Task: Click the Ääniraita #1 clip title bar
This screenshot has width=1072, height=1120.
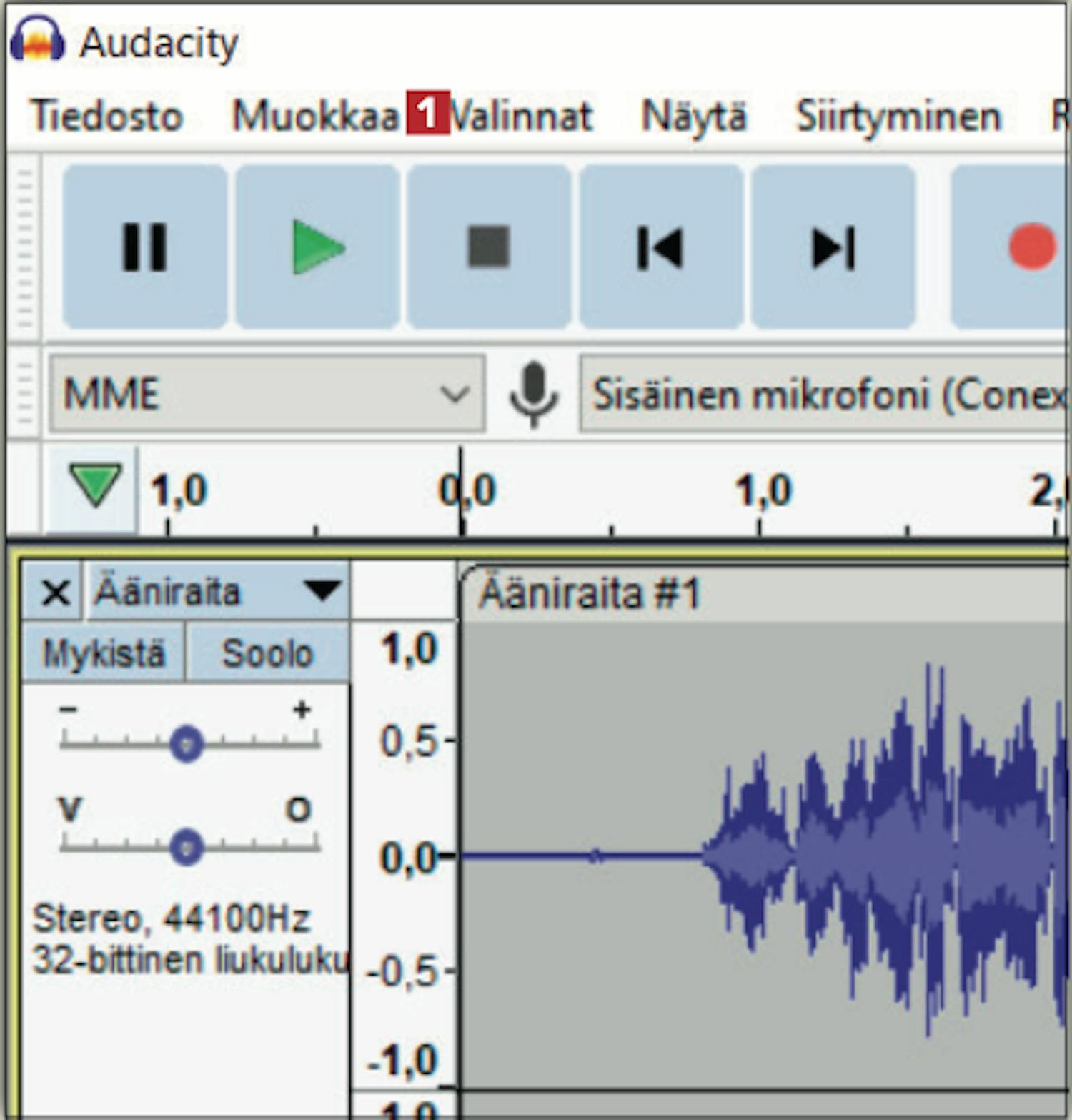Action: (765, 593)
